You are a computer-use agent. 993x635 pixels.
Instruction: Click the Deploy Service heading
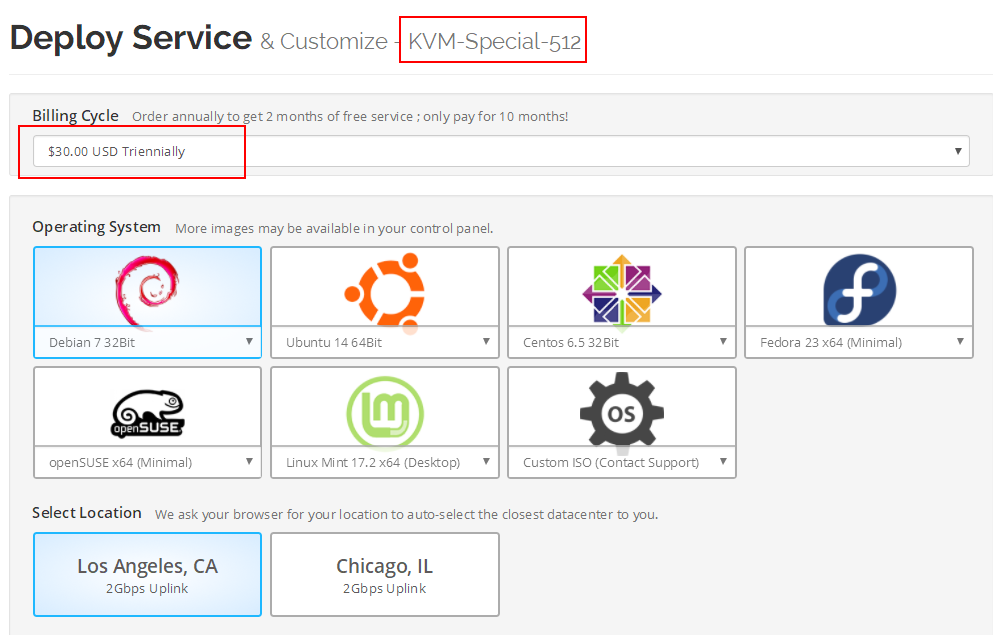click(130, 38)
